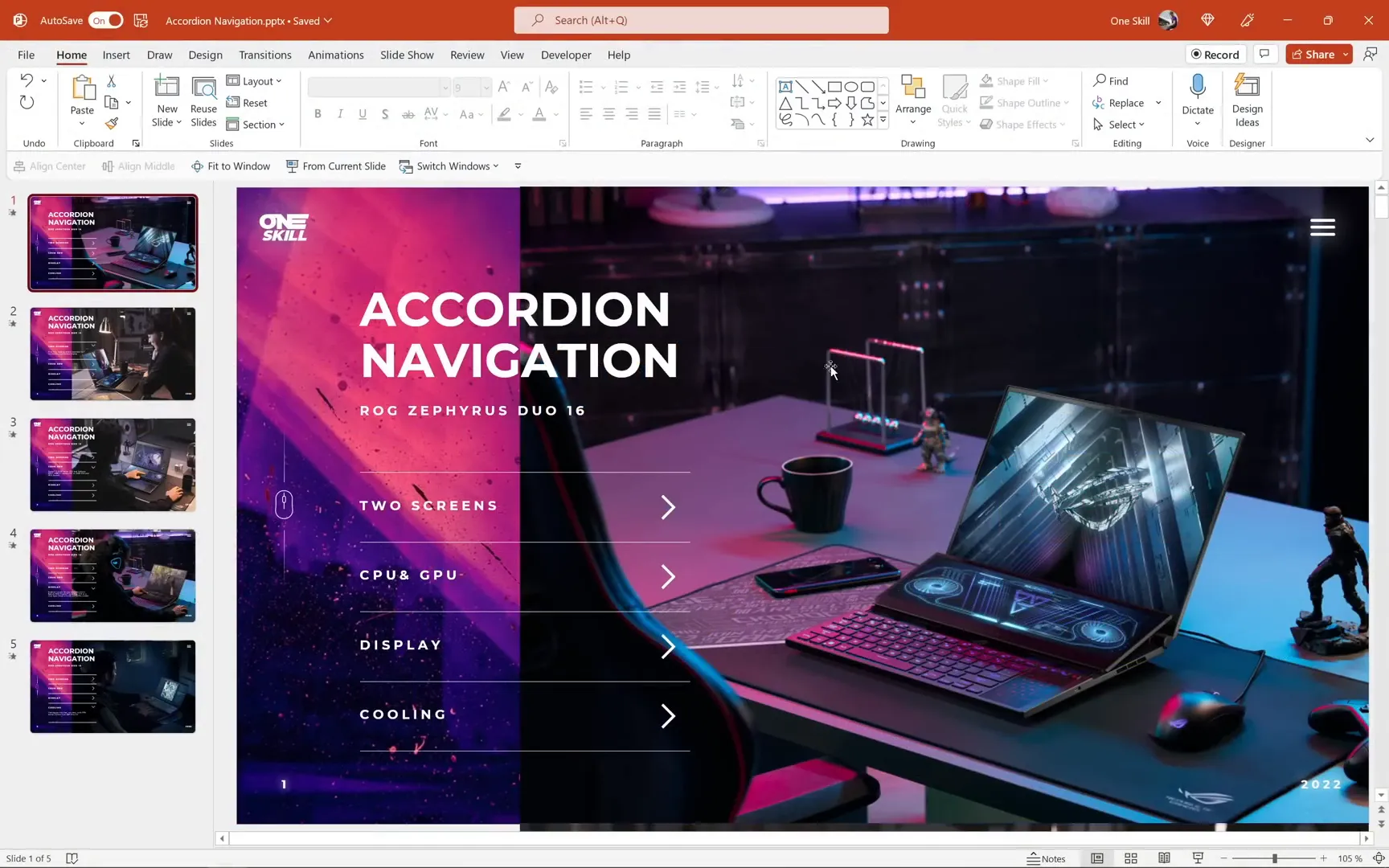This screenshot has height=868, width=1389.
Task: Click fit slide to window icon
Action: click(x=1378, y=858)
